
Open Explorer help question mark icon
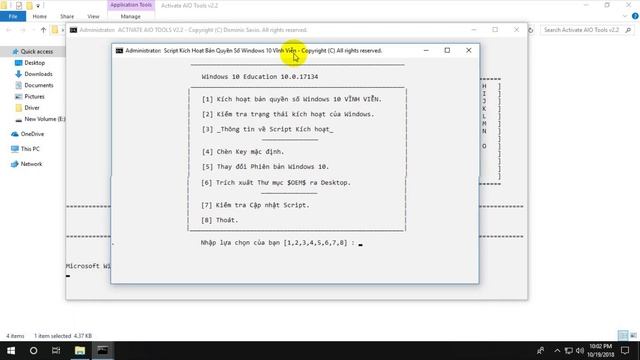tap(635, 16)
